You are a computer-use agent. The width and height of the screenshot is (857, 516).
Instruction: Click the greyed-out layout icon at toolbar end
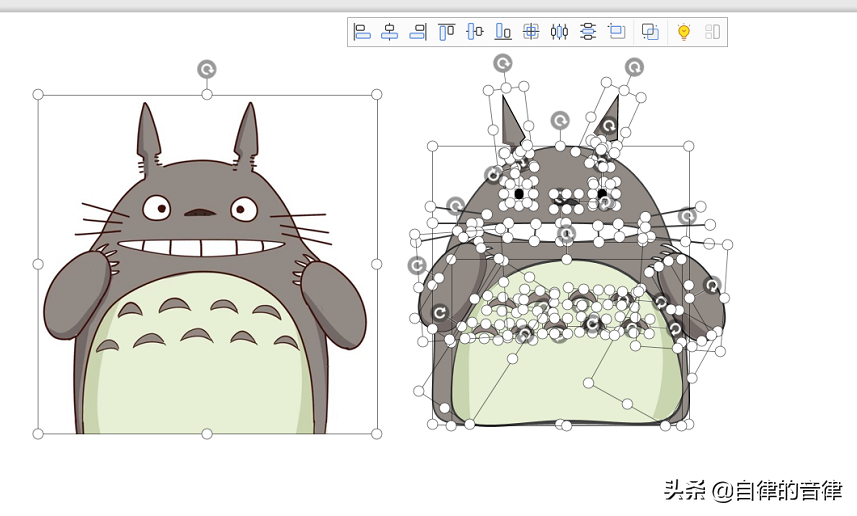tap(712, 32)
